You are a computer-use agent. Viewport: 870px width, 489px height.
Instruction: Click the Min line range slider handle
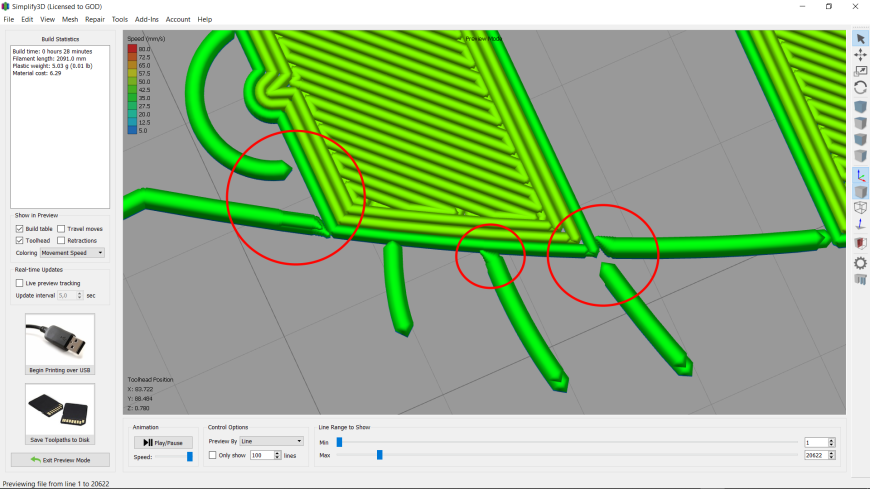click(340, 442)
